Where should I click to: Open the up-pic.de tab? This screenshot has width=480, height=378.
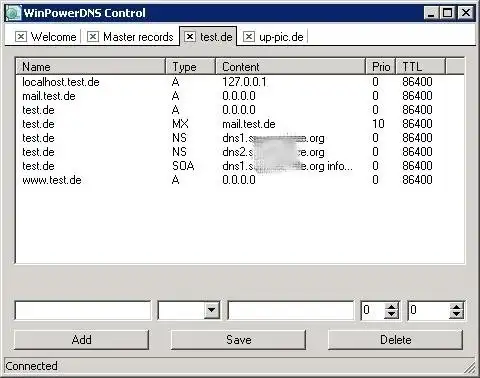(281, 37)
